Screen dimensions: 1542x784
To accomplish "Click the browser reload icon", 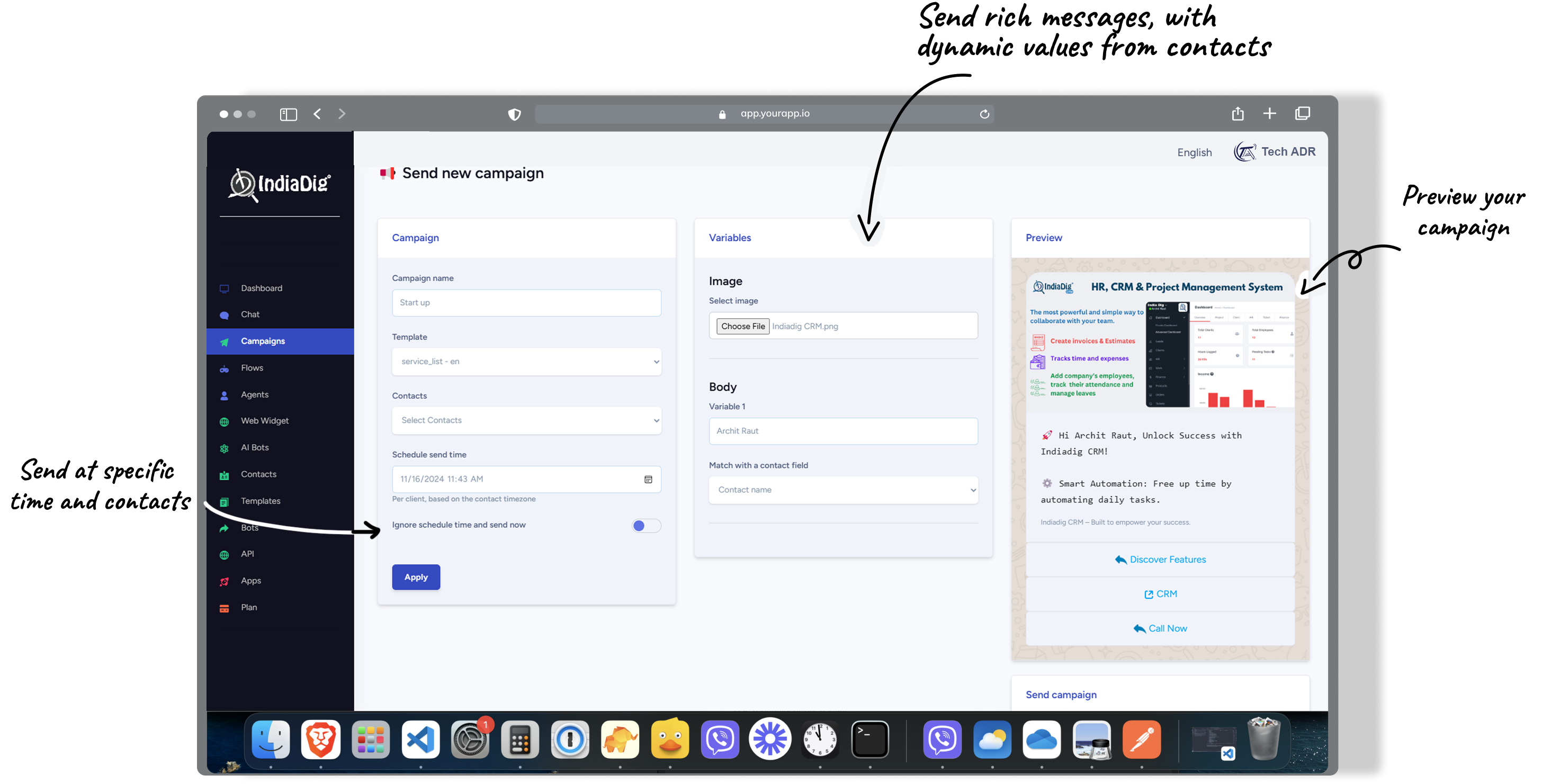I will [x=984, y=114].
